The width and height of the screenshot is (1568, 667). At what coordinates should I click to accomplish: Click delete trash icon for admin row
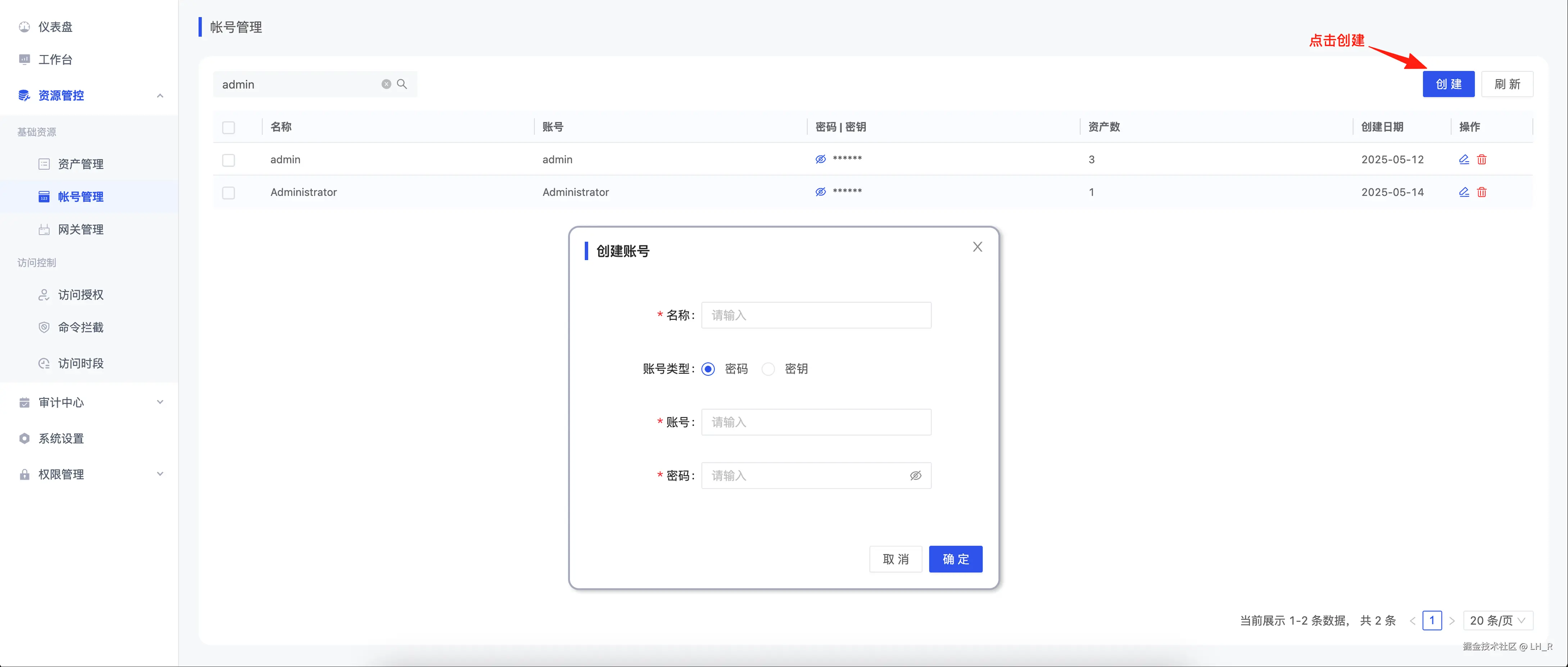coord(1482,159)
